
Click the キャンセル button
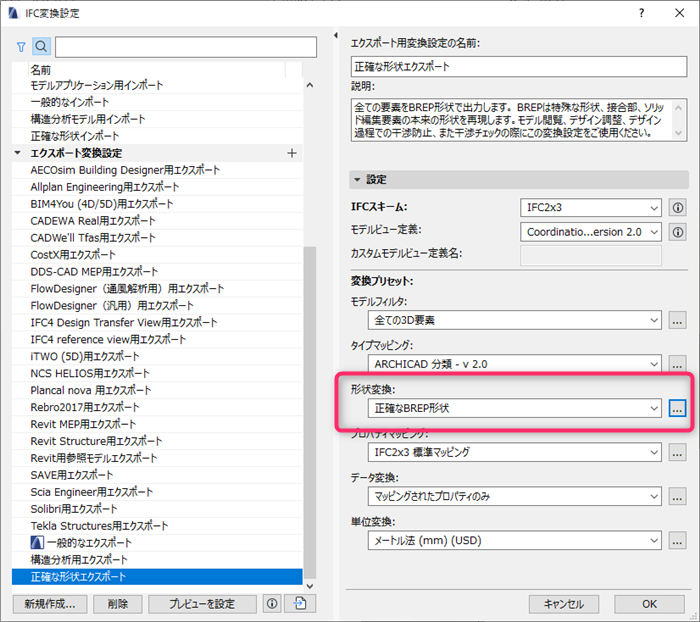tap(564, 604)
